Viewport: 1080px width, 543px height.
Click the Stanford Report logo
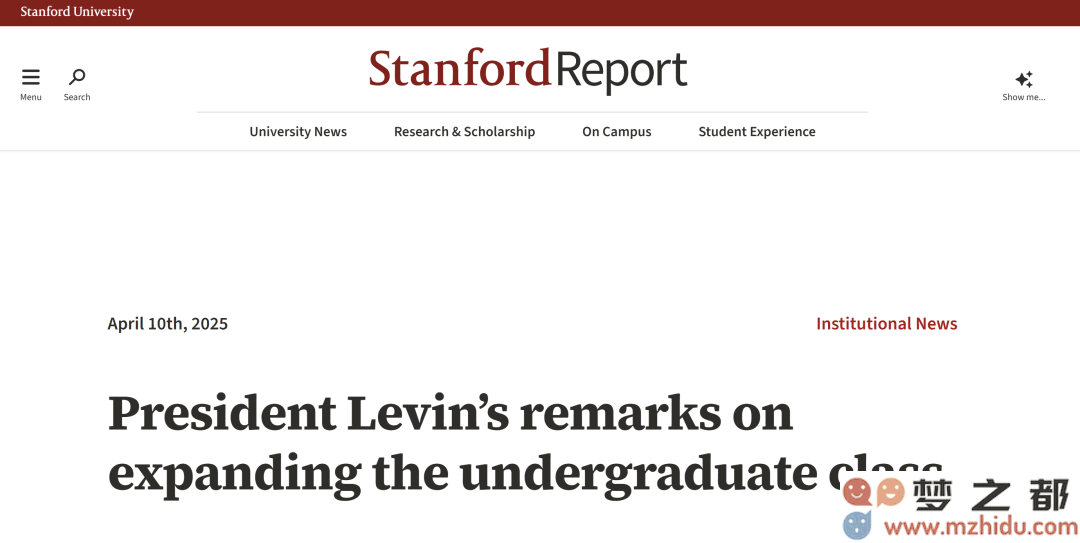point(528,70)
